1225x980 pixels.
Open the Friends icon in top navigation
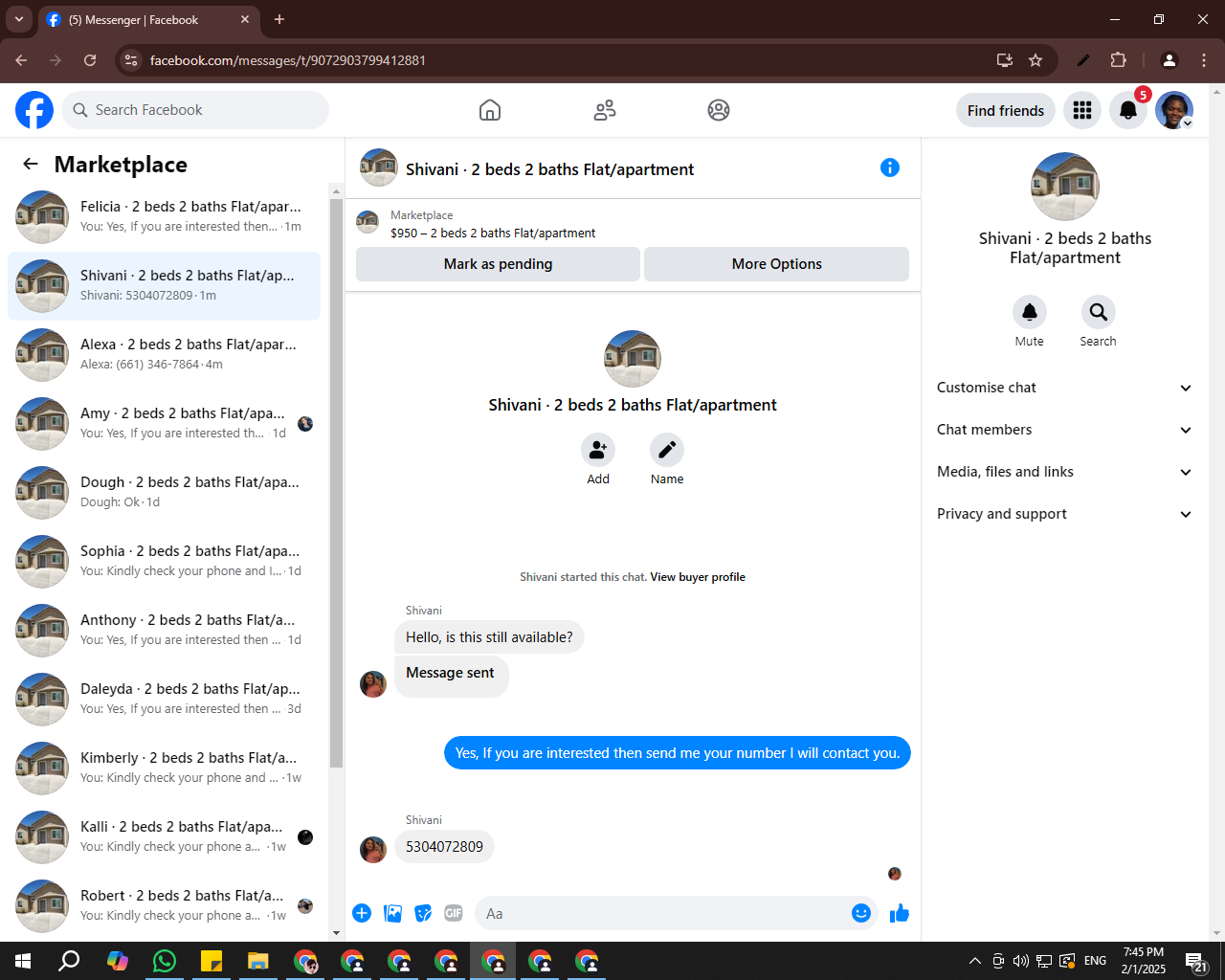click(605, 110)
